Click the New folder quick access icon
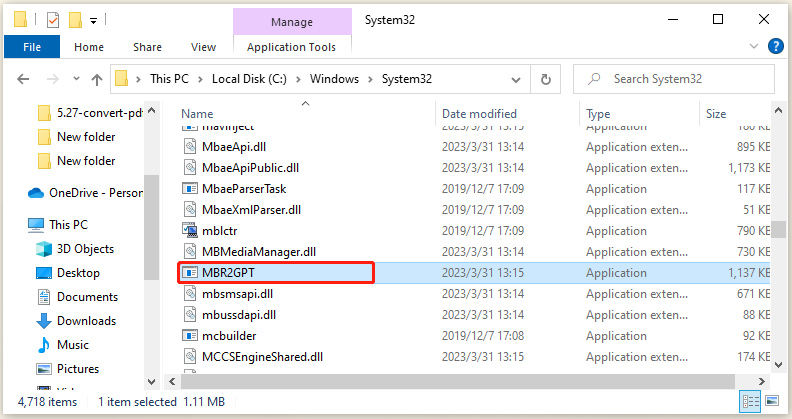Screen dimensions: 792x419 (75, 20)
